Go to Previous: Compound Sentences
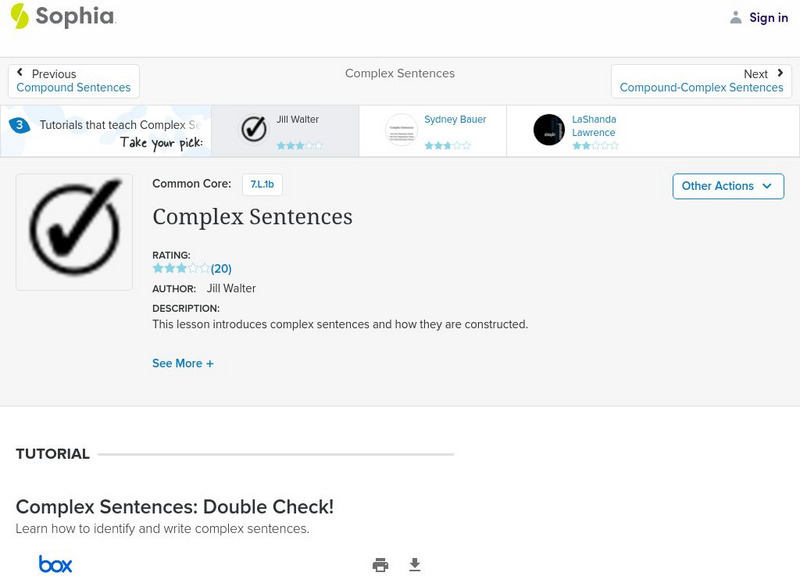Screen dimensions: 800x576 click(74, 81)
